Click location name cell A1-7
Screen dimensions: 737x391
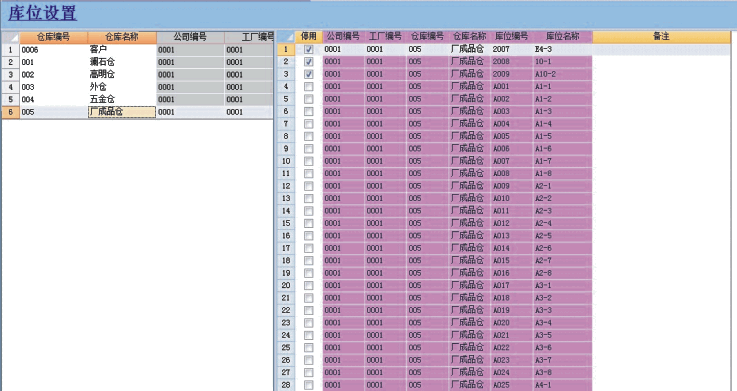(563, 161)
